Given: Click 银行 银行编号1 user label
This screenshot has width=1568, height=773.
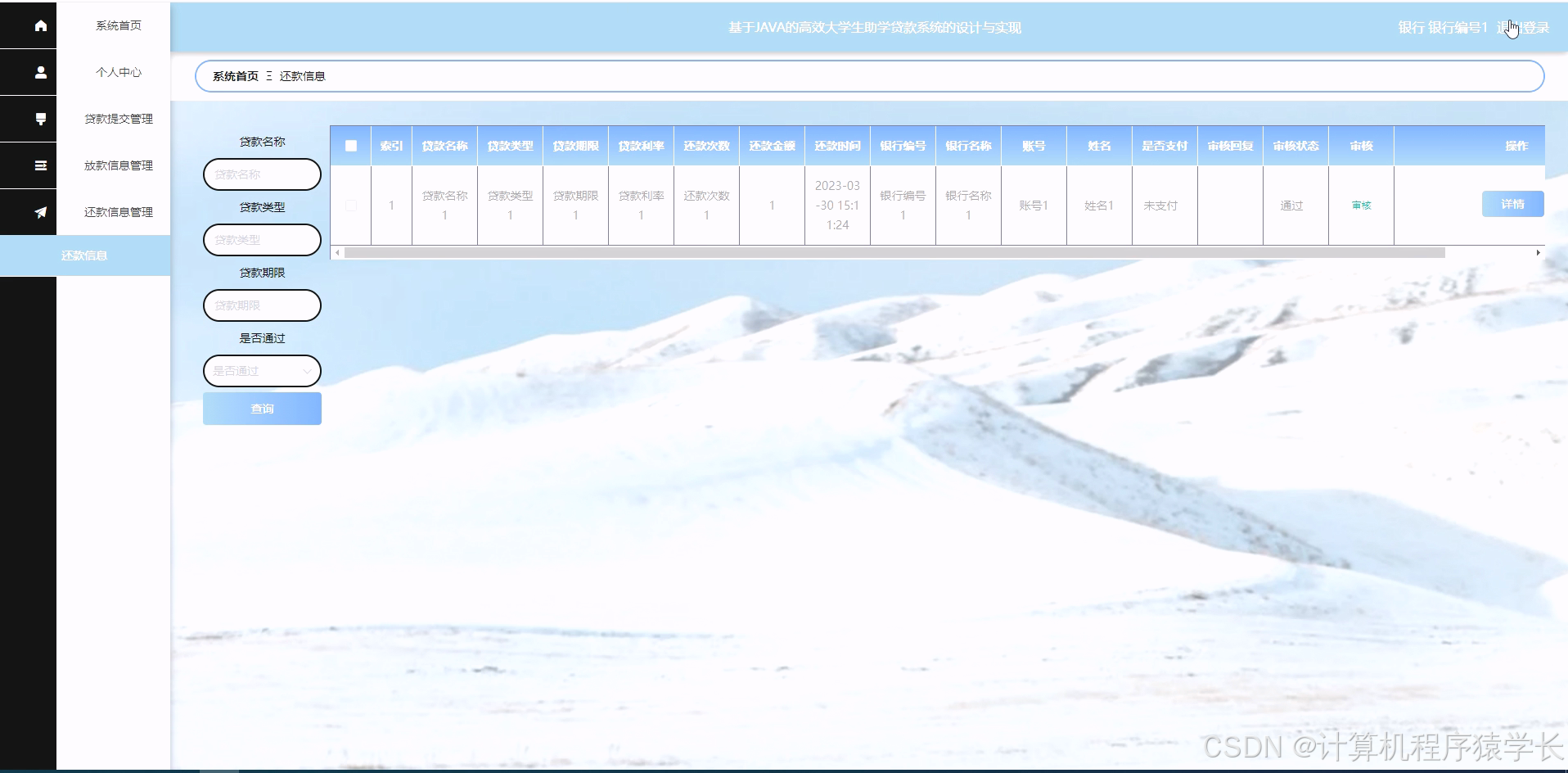Looking at the screenshot, I should coord(1442,28).
